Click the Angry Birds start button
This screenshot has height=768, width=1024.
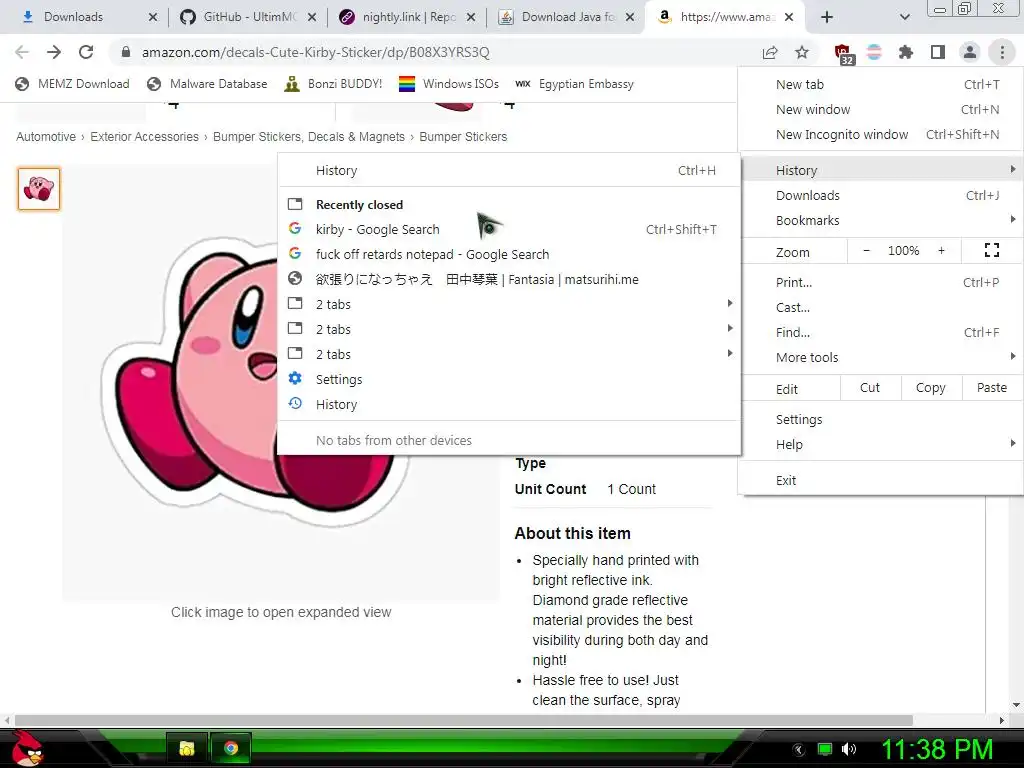tap(27, 748)
